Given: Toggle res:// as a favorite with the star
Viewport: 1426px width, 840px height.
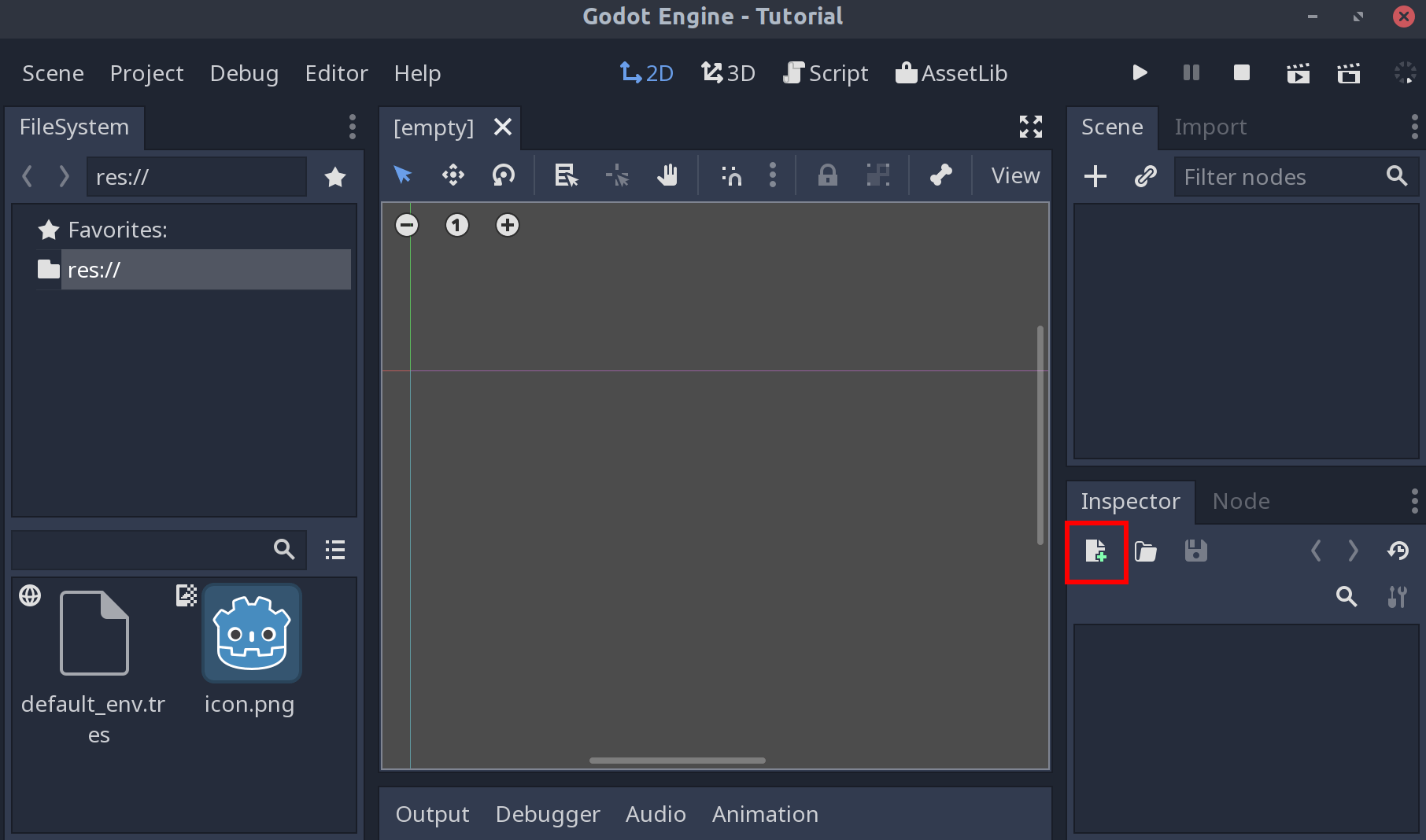Looking at the screenshot, I should (335, 177).
